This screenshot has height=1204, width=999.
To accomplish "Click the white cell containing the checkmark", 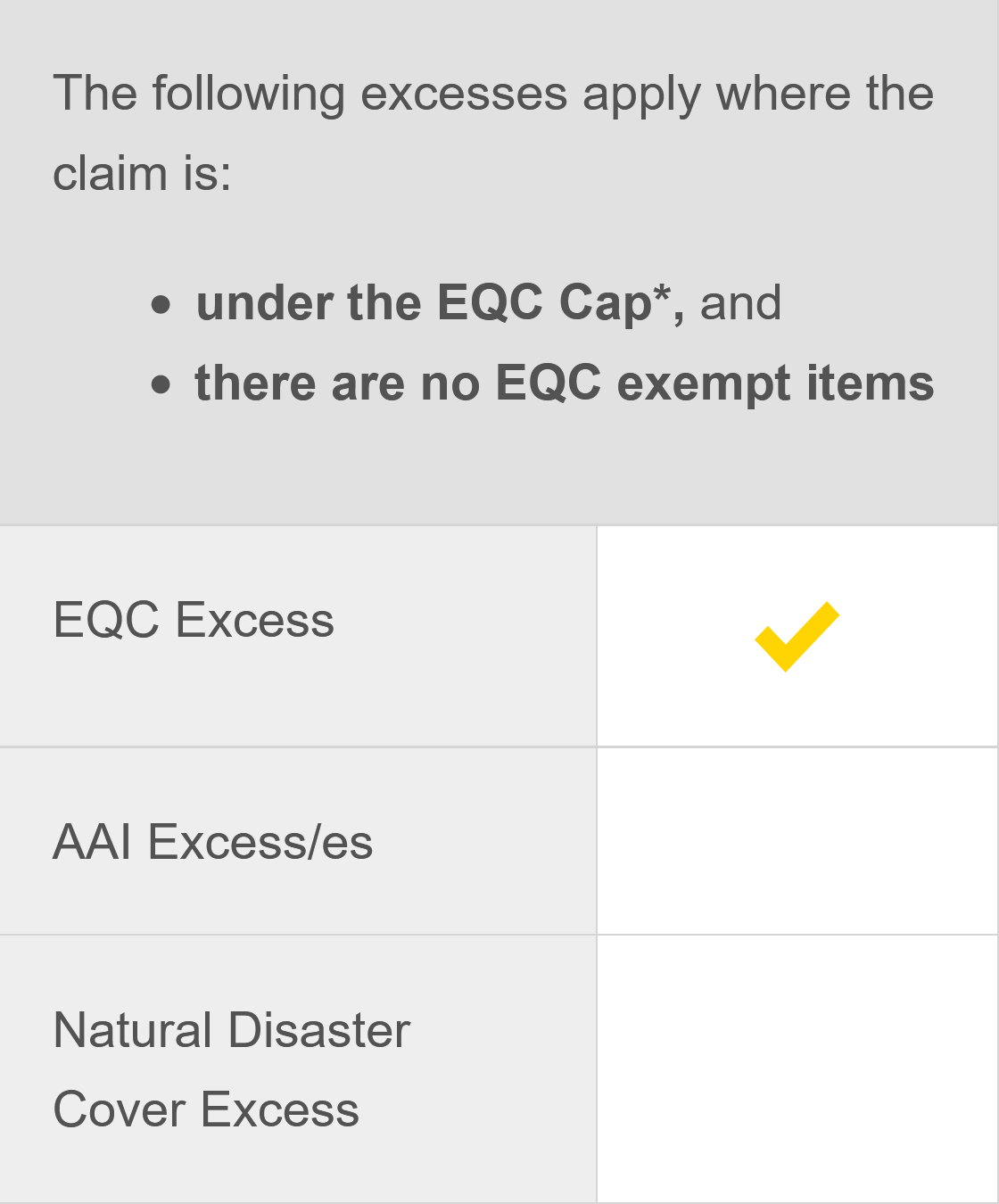I will point(797,636).
